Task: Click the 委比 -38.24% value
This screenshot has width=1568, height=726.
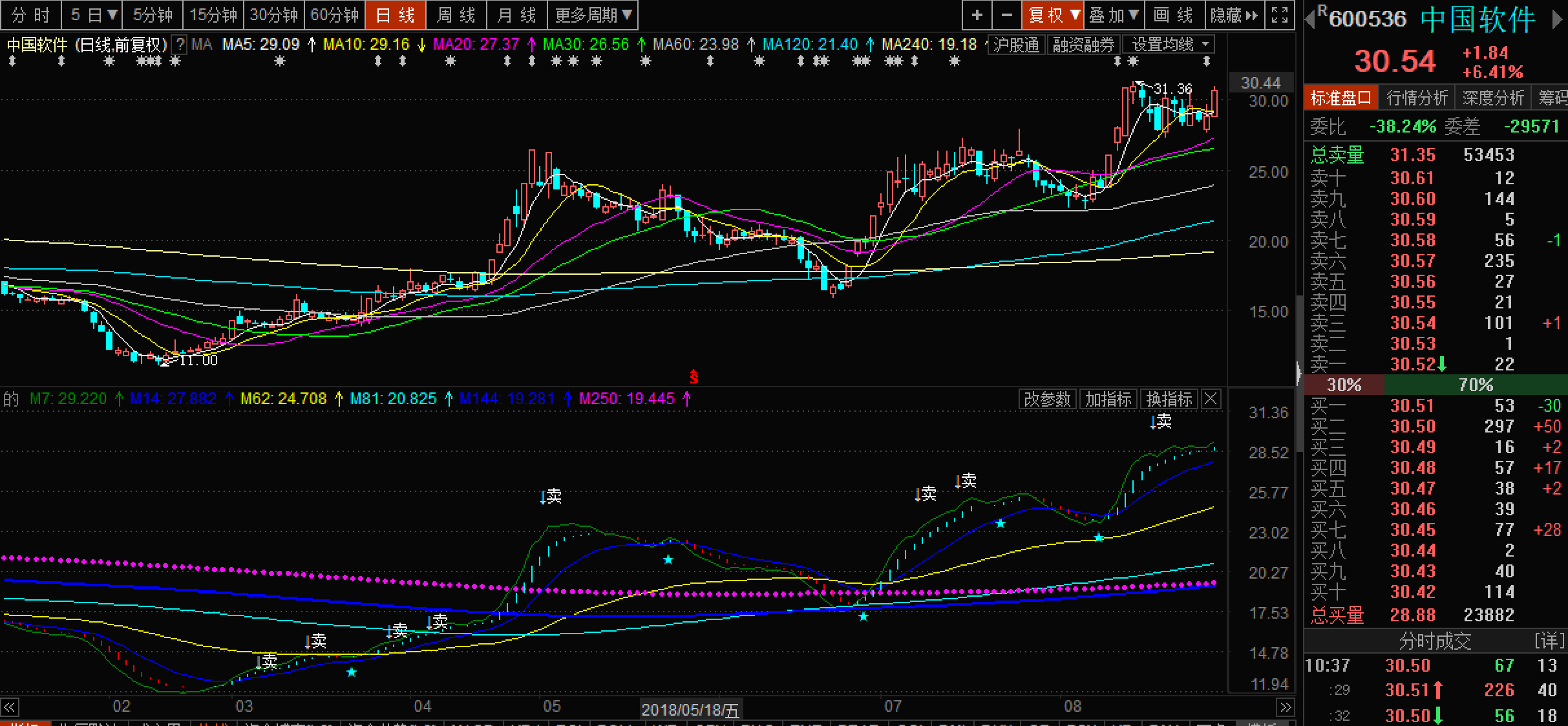Action: (x=1403, y=126)
